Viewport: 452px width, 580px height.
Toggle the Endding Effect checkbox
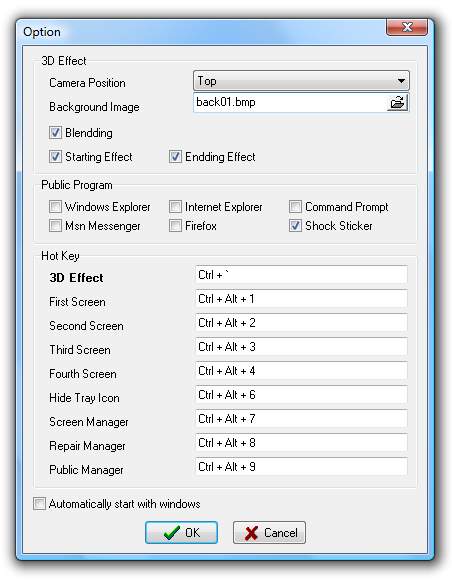tap(175, 156)
